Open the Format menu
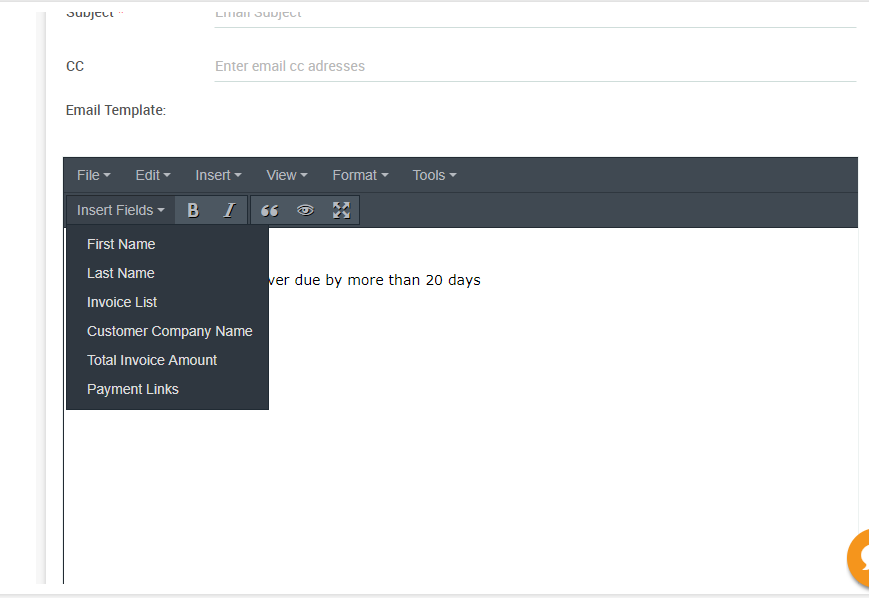Screen dimensions: 869x598 click(360, 175)
